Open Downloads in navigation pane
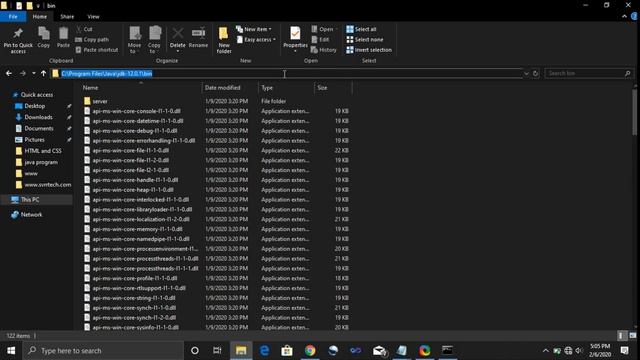The image size is (640, 360). [38, 117]
